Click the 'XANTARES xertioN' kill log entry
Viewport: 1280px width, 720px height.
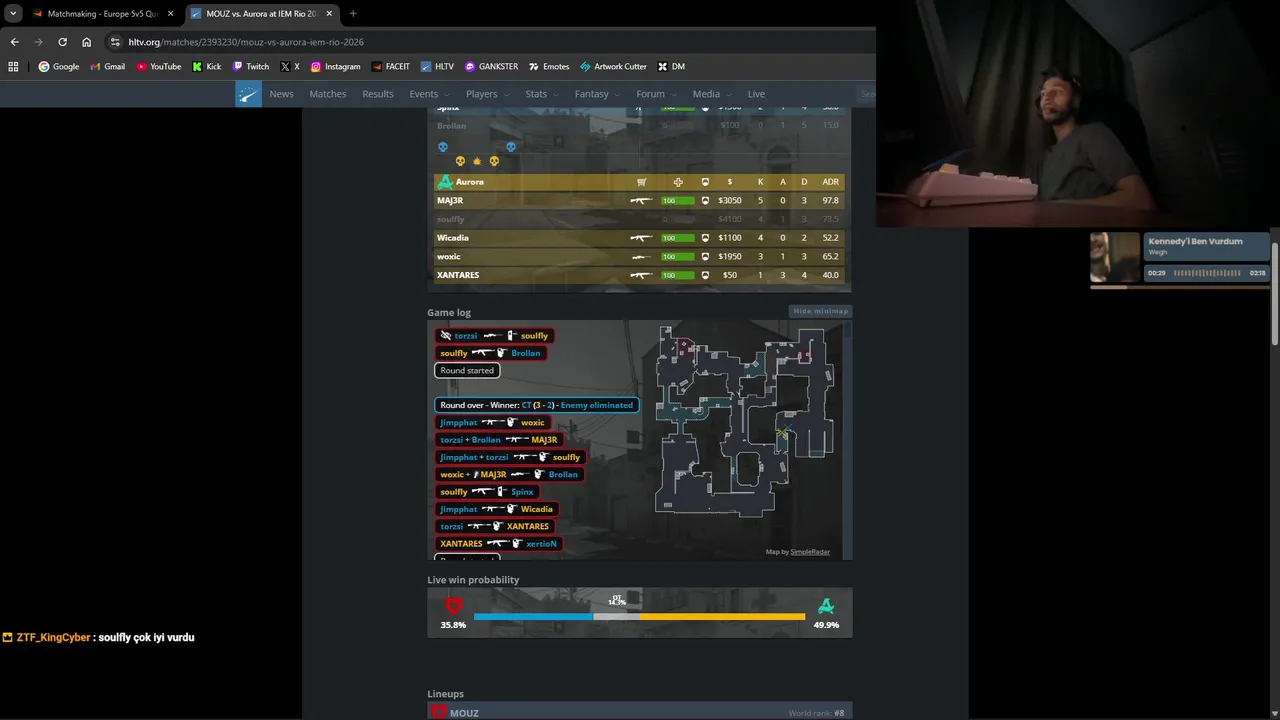click(x=498, y=544)
